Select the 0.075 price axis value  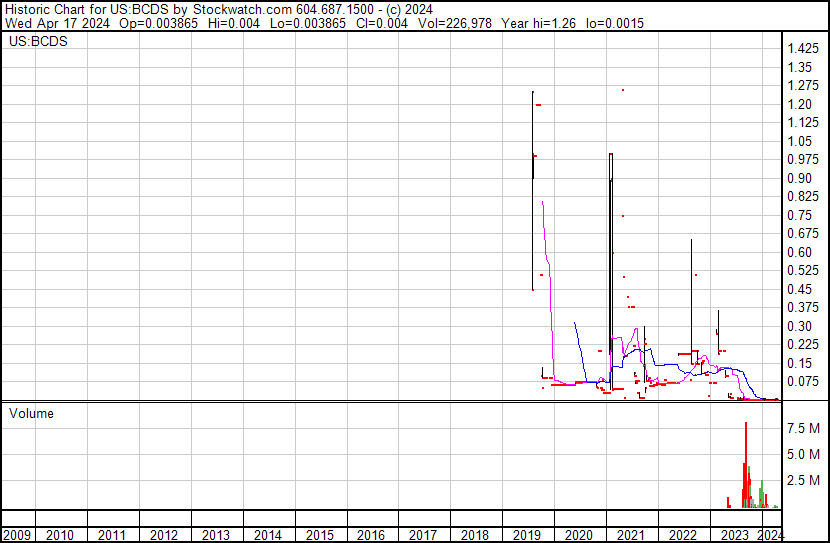point(803,381)
